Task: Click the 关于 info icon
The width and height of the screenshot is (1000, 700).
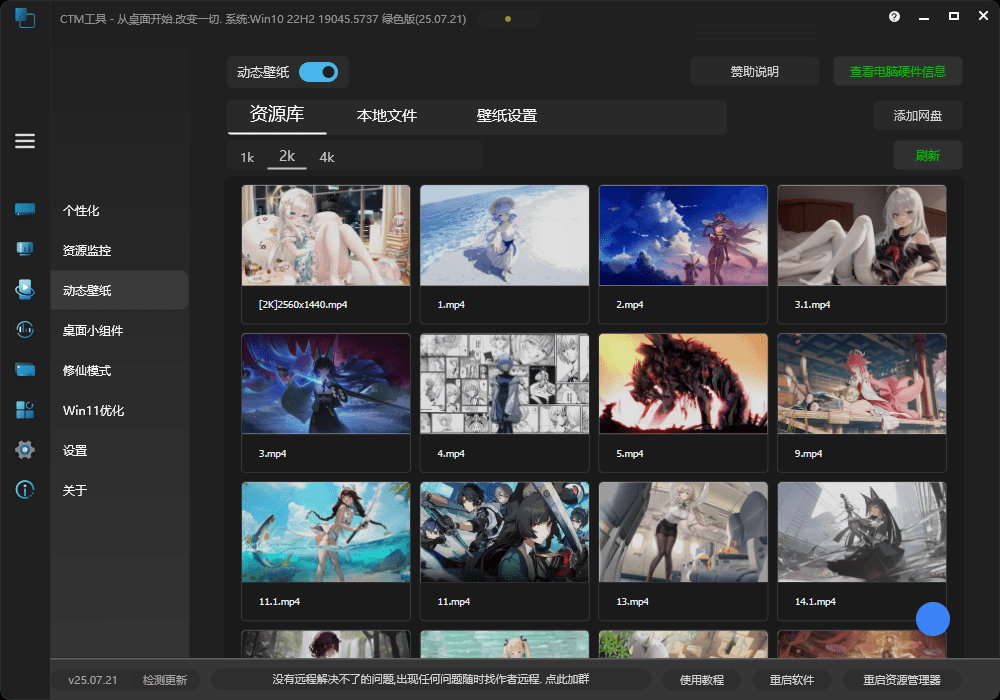Action: coord(25,490)
